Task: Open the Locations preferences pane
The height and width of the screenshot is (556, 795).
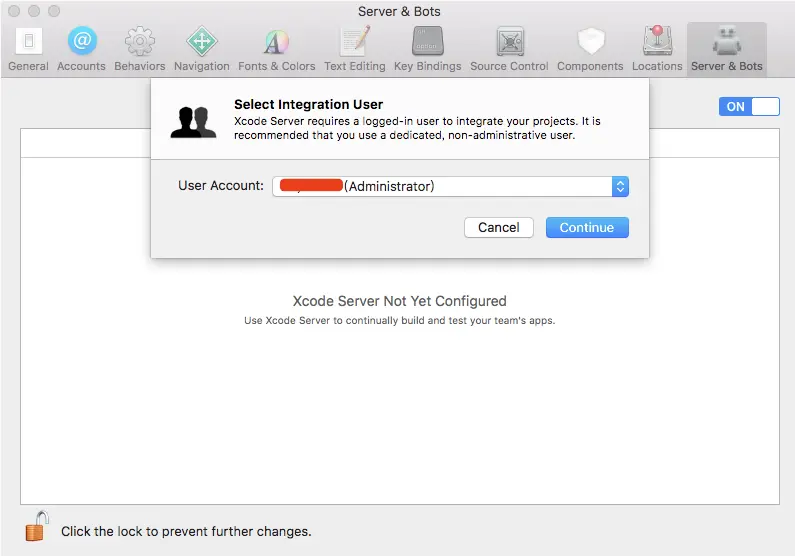Action: 657,49
